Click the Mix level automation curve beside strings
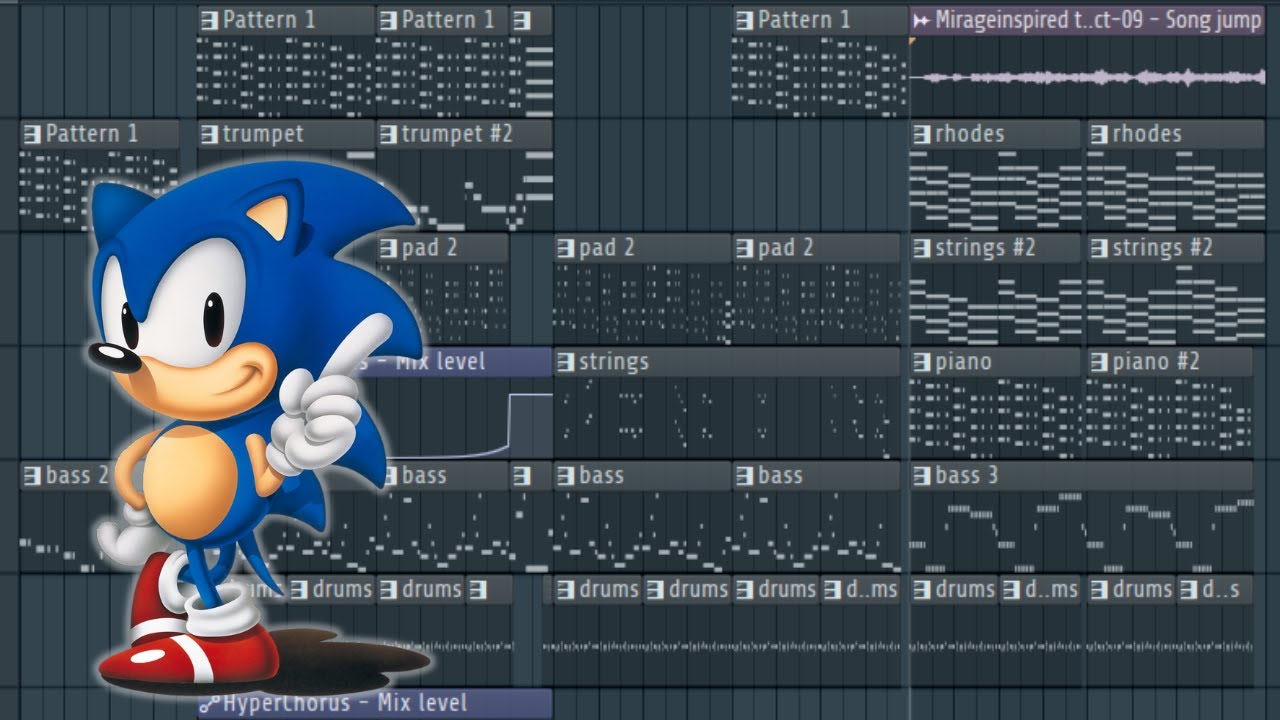Viewport: 1280px width, 720px height. click(470, 425)
